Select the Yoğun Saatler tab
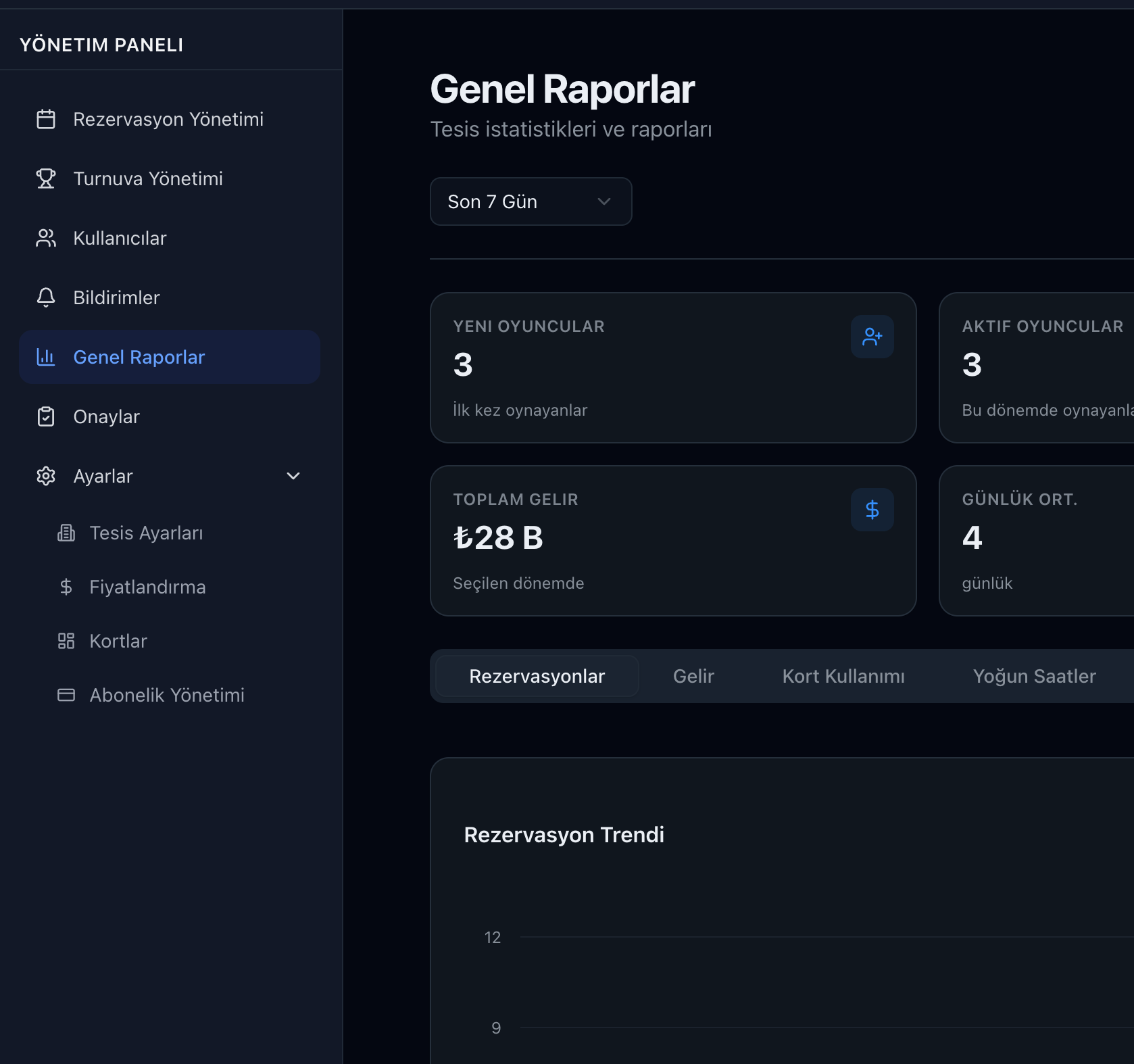Viewport: 1134px width, 1064px height. (1034, 676)
